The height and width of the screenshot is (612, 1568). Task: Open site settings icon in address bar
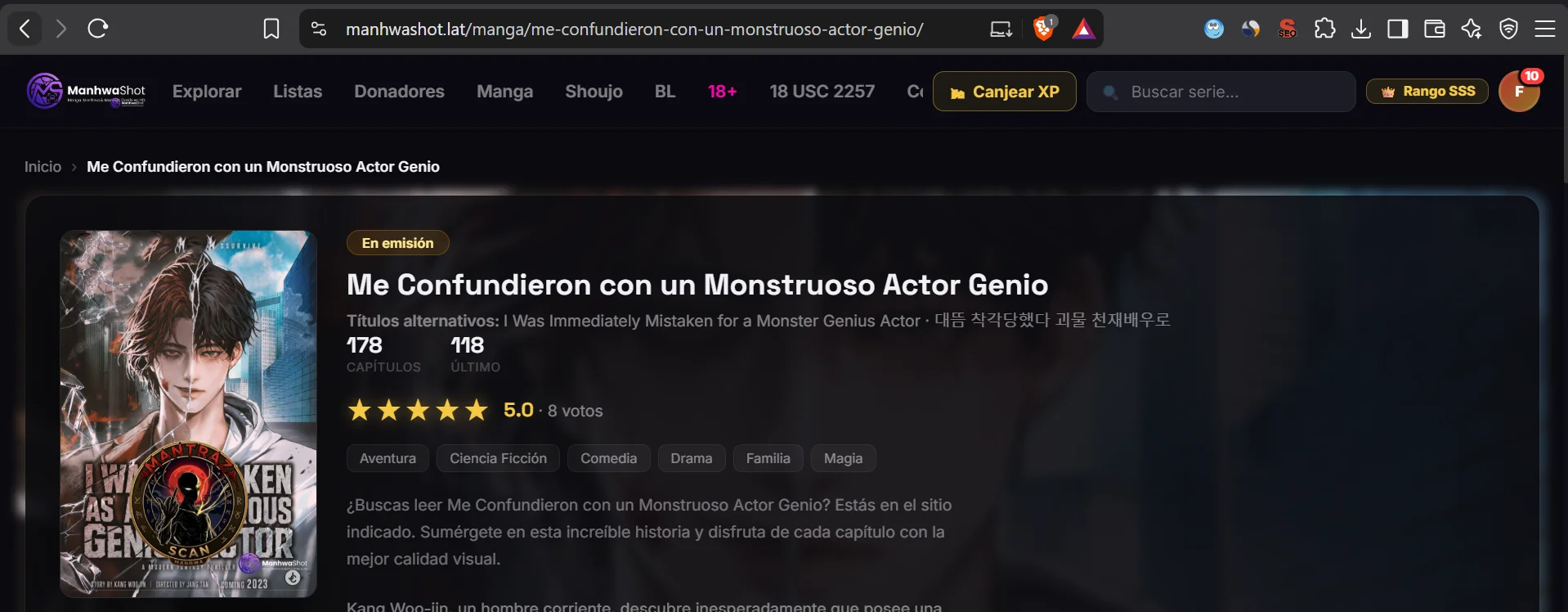(319, 29)
